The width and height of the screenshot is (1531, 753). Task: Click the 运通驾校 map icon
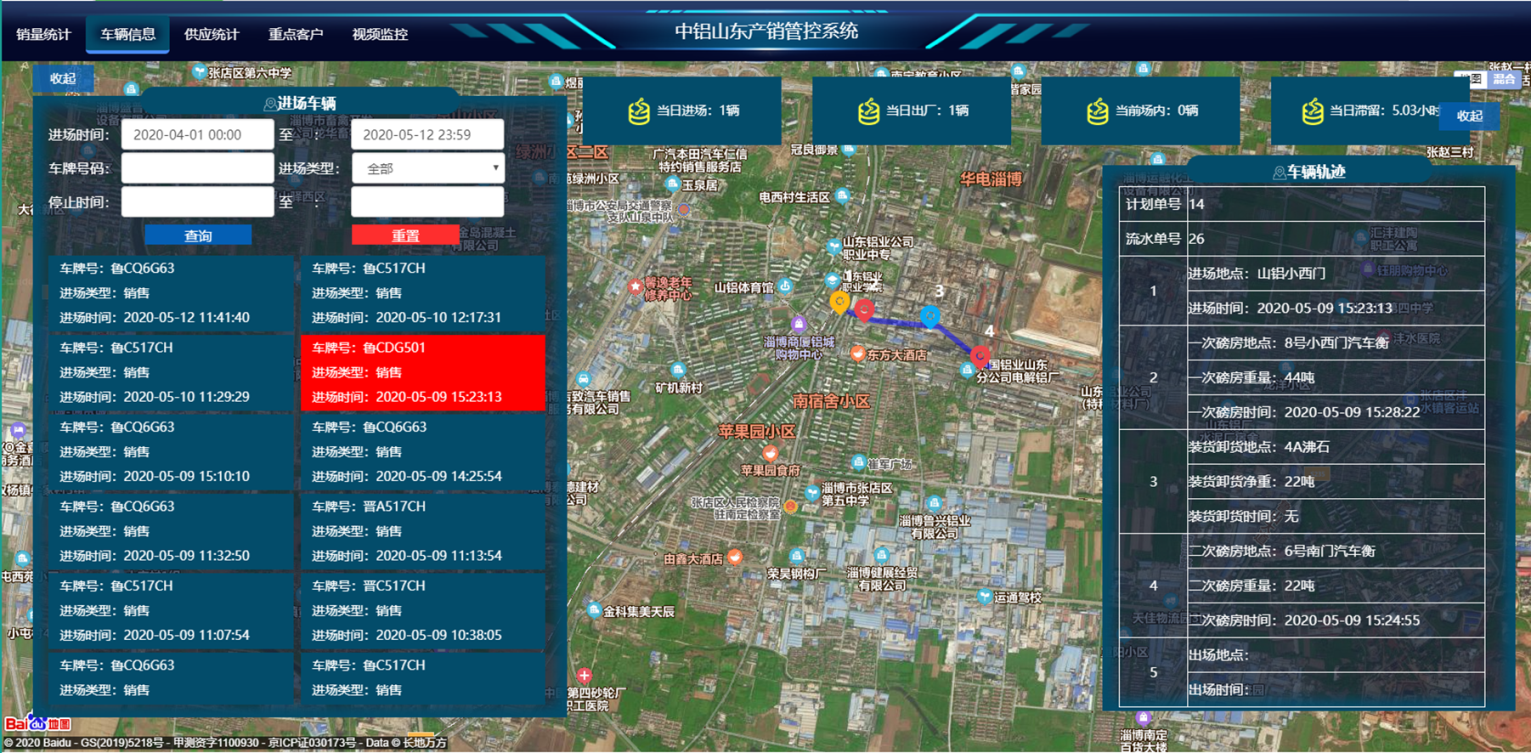point(985,597)
